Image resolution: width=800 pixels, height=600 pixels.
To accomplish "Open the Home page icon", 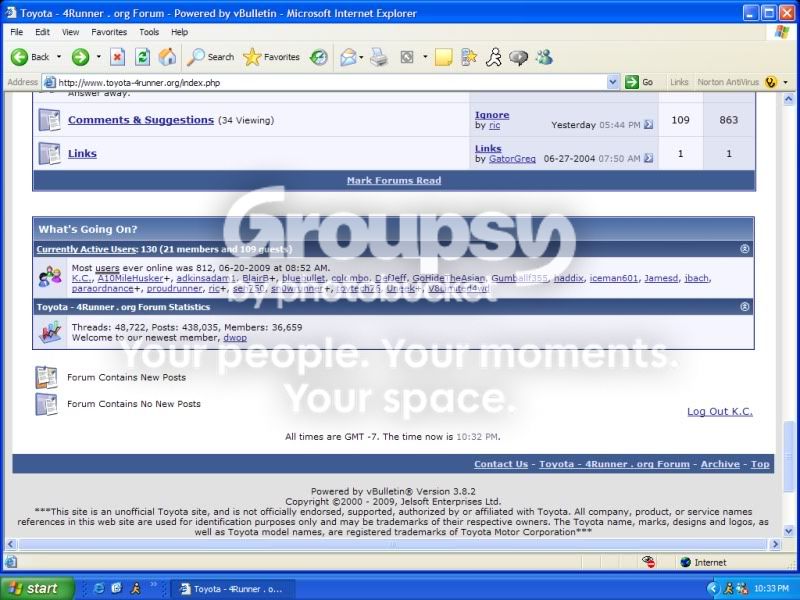I will pyautogui.click(x=167, y=57).
